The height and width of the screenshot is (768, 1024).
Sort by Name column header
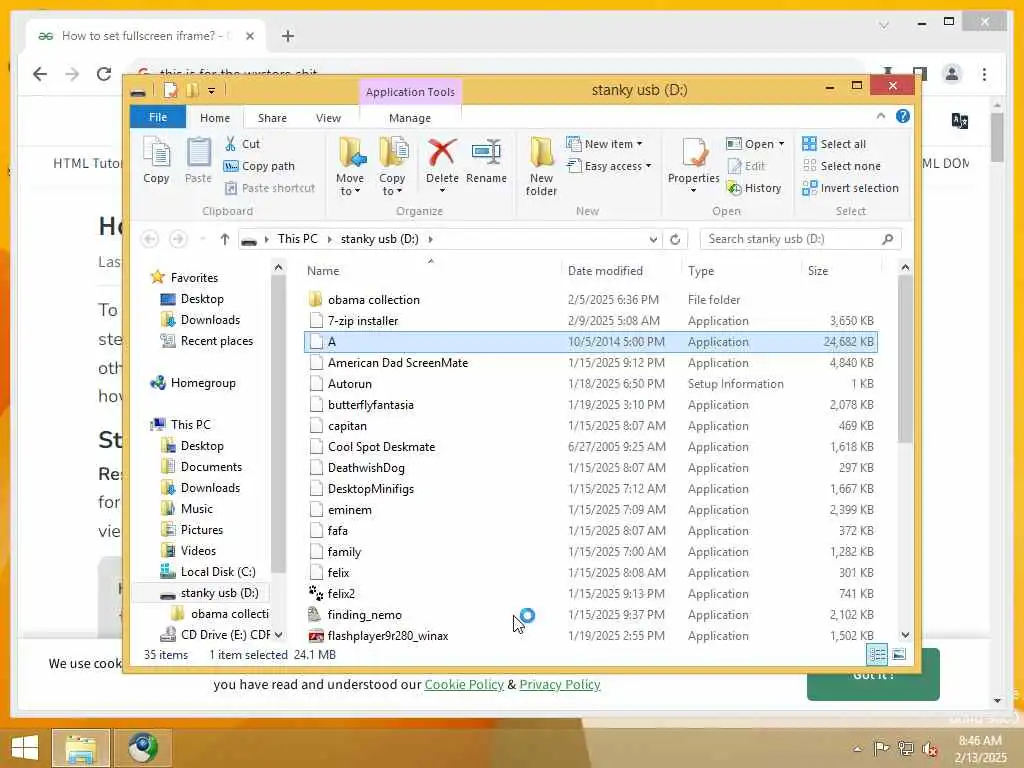[430, 270]
